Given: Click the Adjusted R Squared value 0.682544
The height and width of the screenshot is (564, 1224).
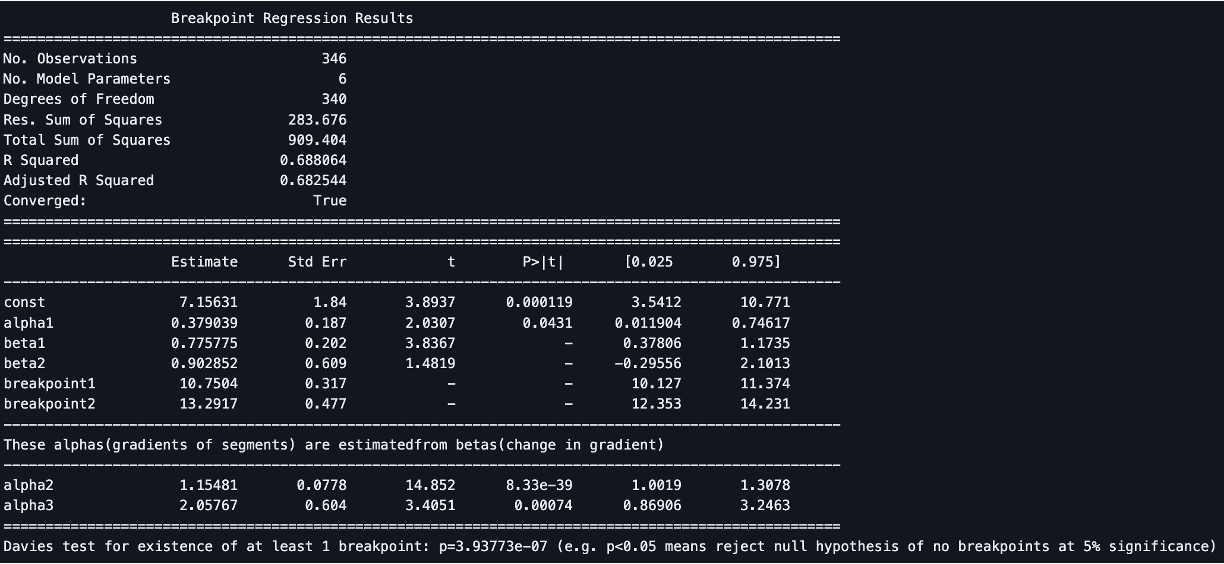Looking at the screenshot, I should (313, 180).
